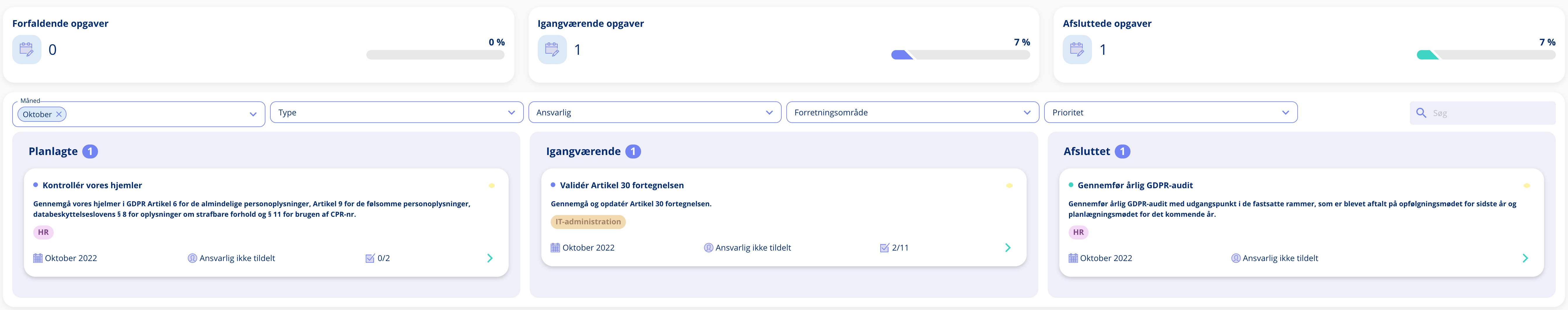Click the search magnifier icon
The width and height of the screenshot is (1568, 310).
pyautogui.click(x=1421, y=113)
